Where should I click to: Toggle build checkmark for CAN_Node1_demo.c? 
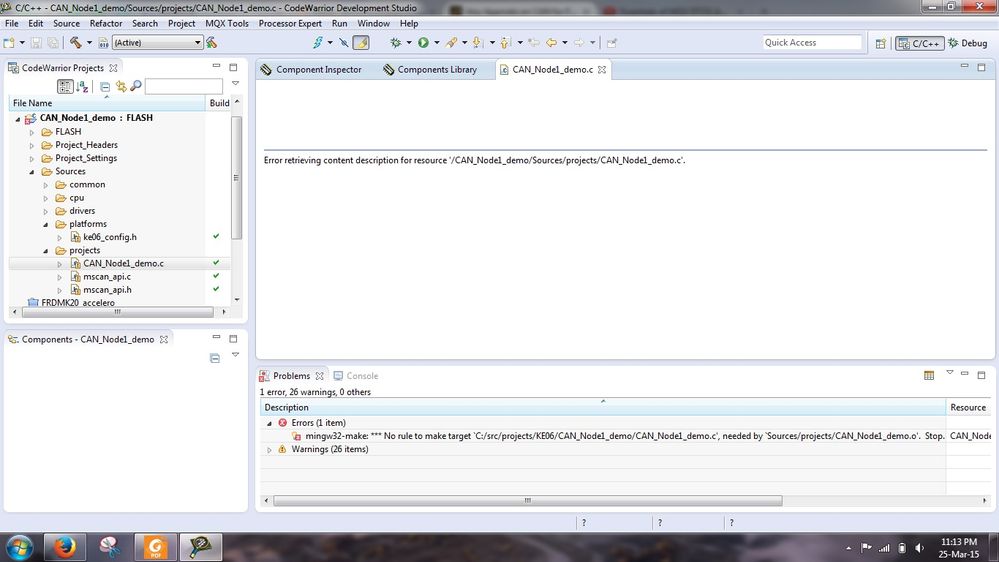(216, 263)
